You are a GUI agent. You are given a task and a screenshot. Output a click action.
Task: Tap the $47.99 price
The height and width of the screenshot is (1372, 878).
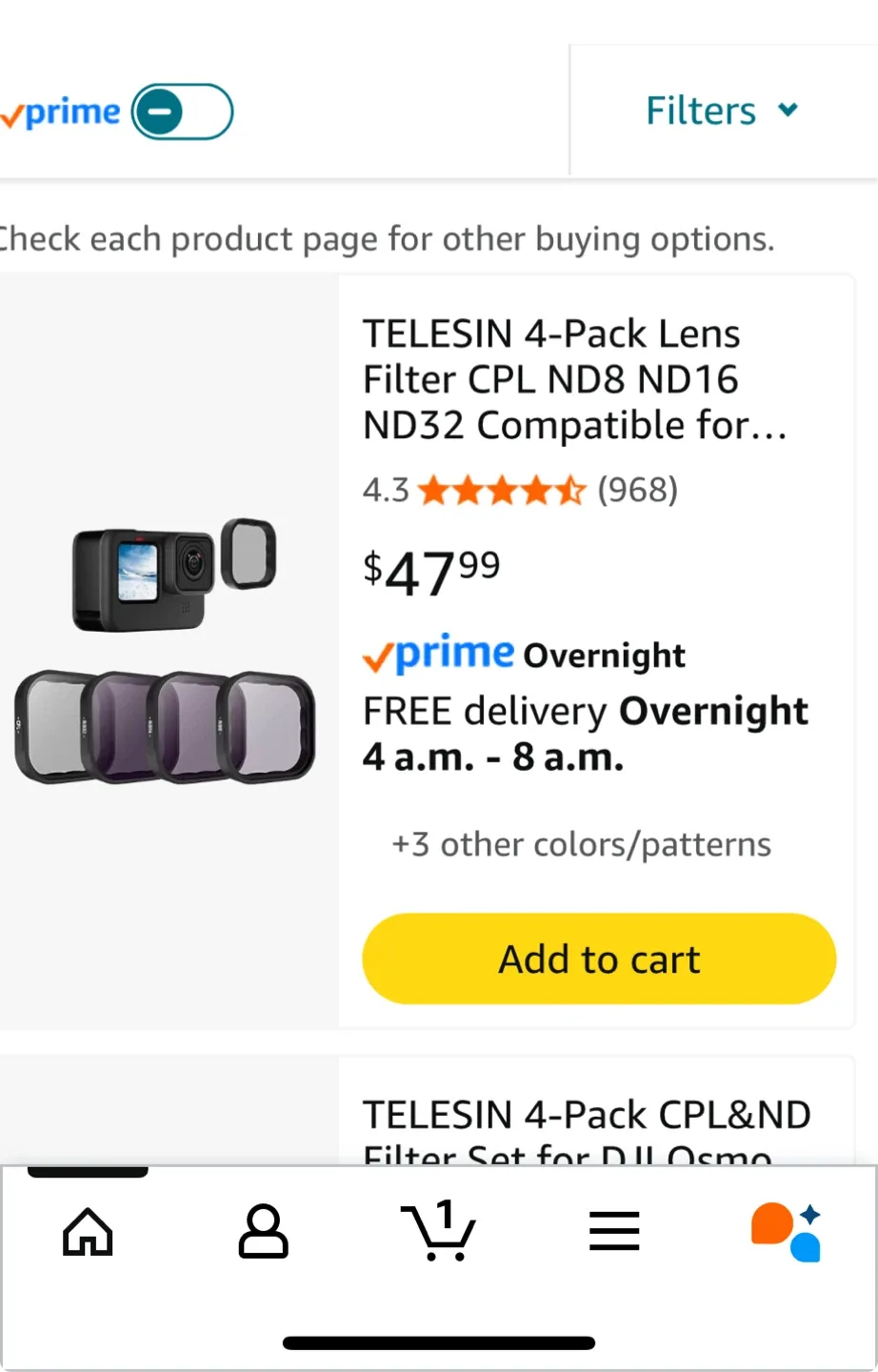[x=431, y=573]
